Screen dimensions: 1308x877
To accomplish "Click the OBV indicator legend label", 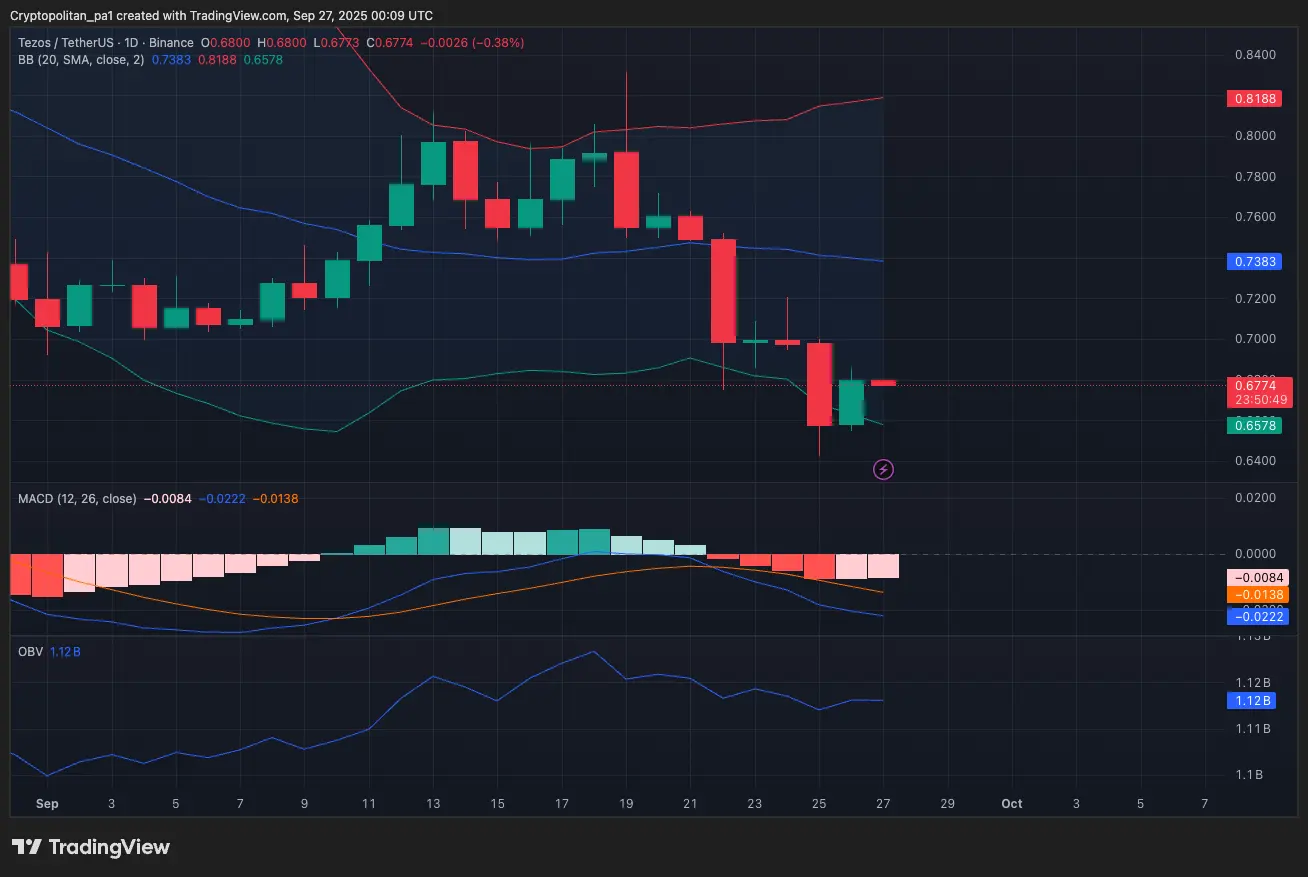I will pos(30,651).
